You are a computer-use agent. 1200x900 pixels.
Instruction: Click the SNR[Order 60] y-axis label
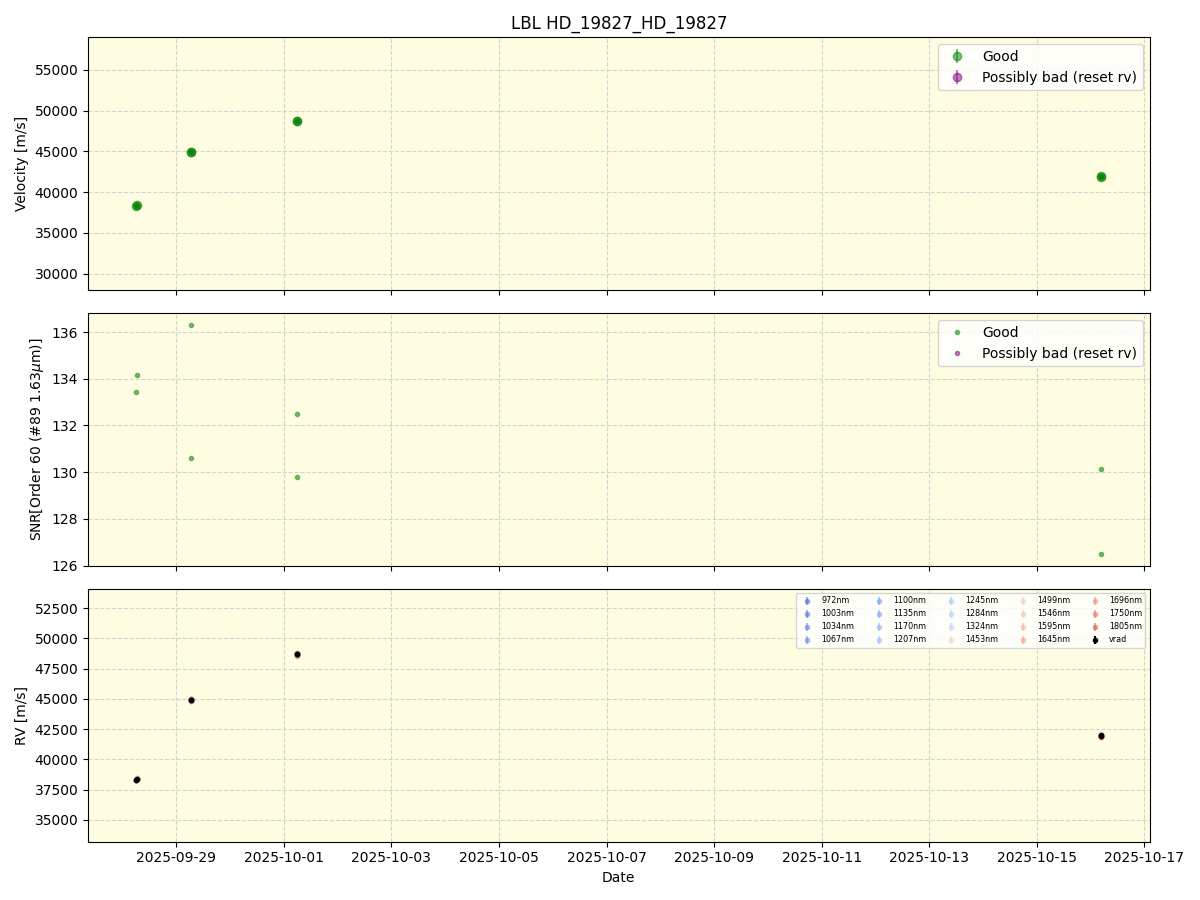35,439
